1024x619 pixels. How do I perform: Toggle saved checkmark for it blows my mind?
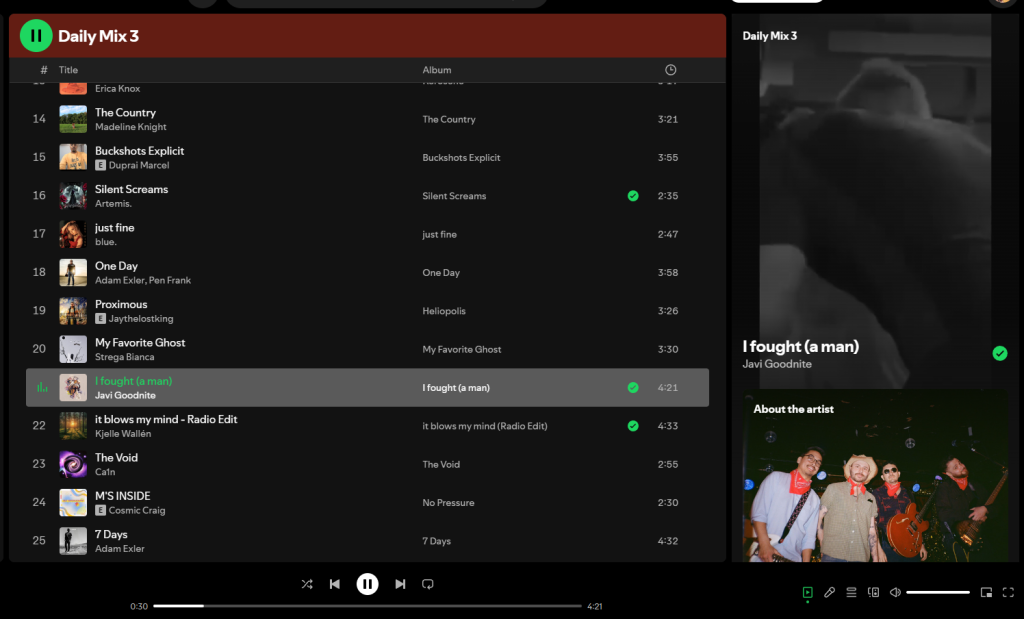coord(633,426)
